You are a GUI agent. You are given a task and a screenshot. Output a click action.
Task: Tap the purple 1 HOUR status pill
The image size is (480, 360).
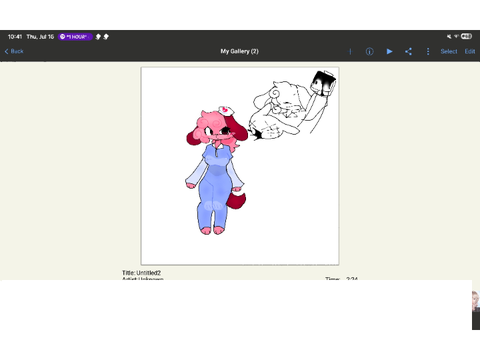[75, 37]
